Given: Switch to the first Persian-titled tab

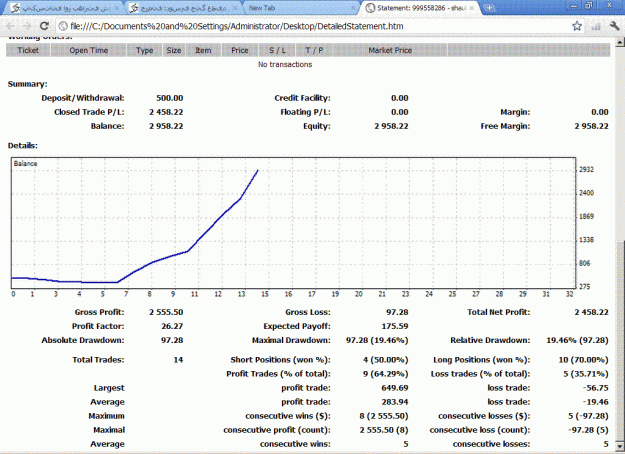Looking at the screenshot, I should (x=62, y=8).
